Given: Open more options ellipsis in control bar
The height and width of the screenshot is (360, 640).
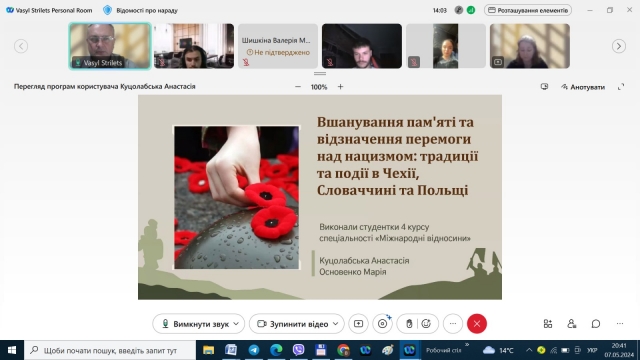Looking at the screenshot, I should click(453, 324).
